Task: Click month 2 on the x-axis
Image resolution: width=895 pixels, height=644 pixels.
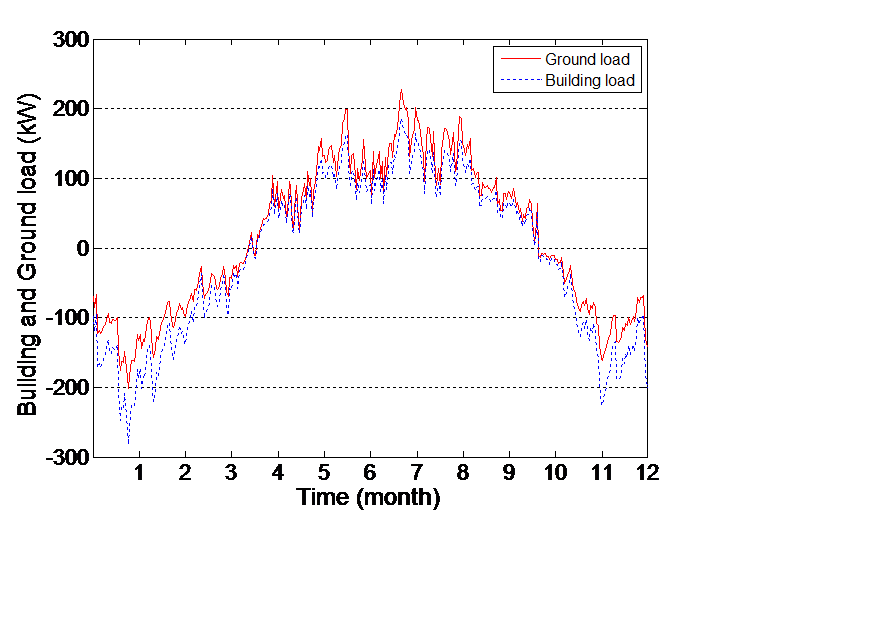Action: point(185,473)
